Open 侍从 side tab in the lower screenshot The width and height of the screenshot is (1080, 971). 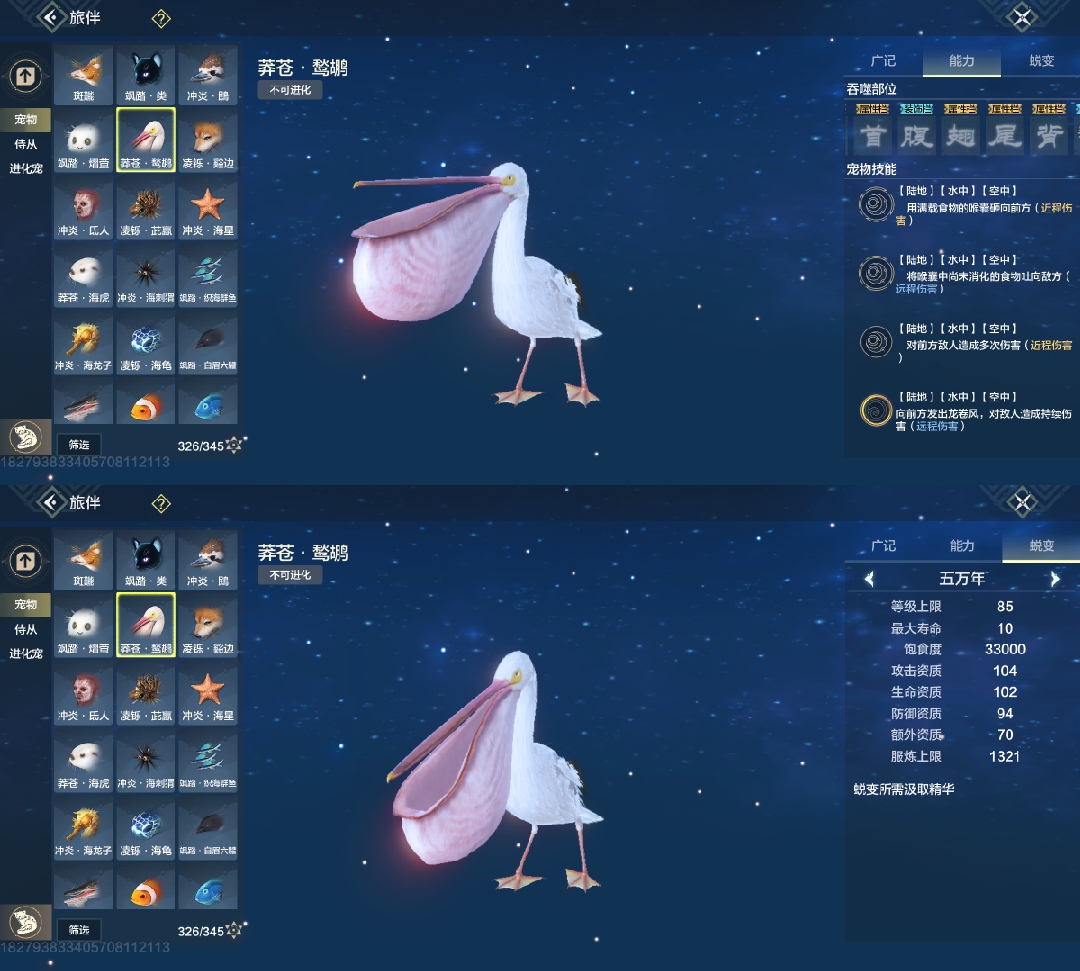pos(25,629)
